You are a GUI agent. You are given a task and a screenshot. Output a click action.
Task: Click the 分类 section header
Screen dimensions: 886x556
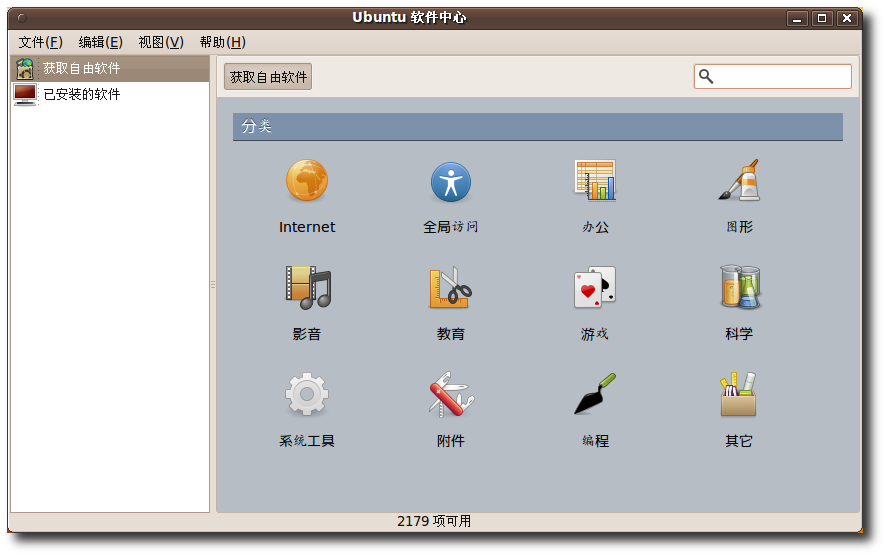tap(537, 127)
